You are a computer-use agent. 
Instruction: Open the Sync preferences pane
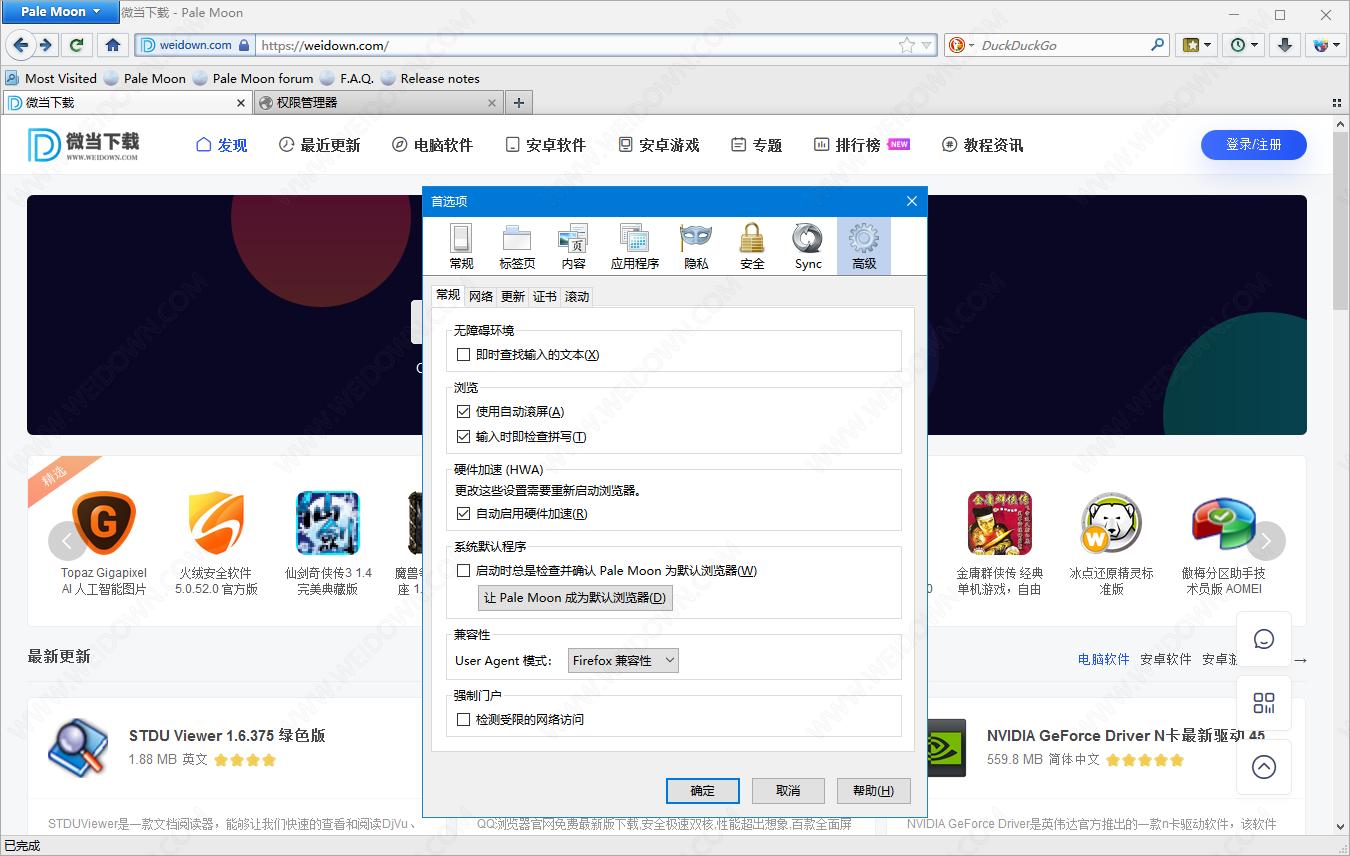pyautogui.click(x=808, y=246)
